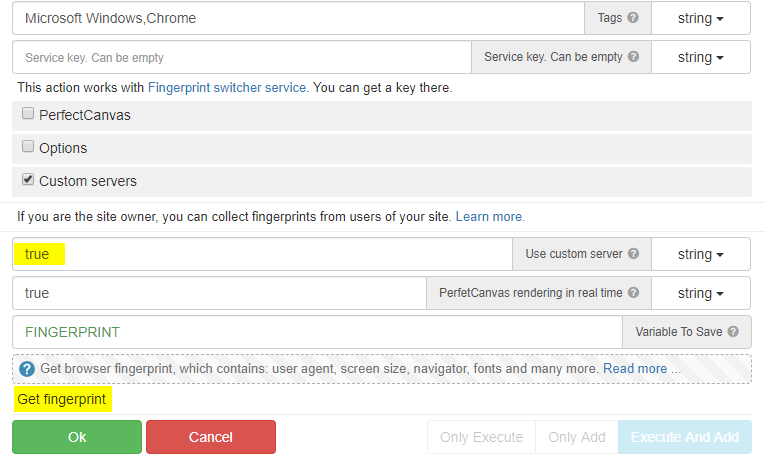Open string dropdown for PerfetCanvas rendering
The height and width of the screenshot is (466, 765).
coord(700,293)
